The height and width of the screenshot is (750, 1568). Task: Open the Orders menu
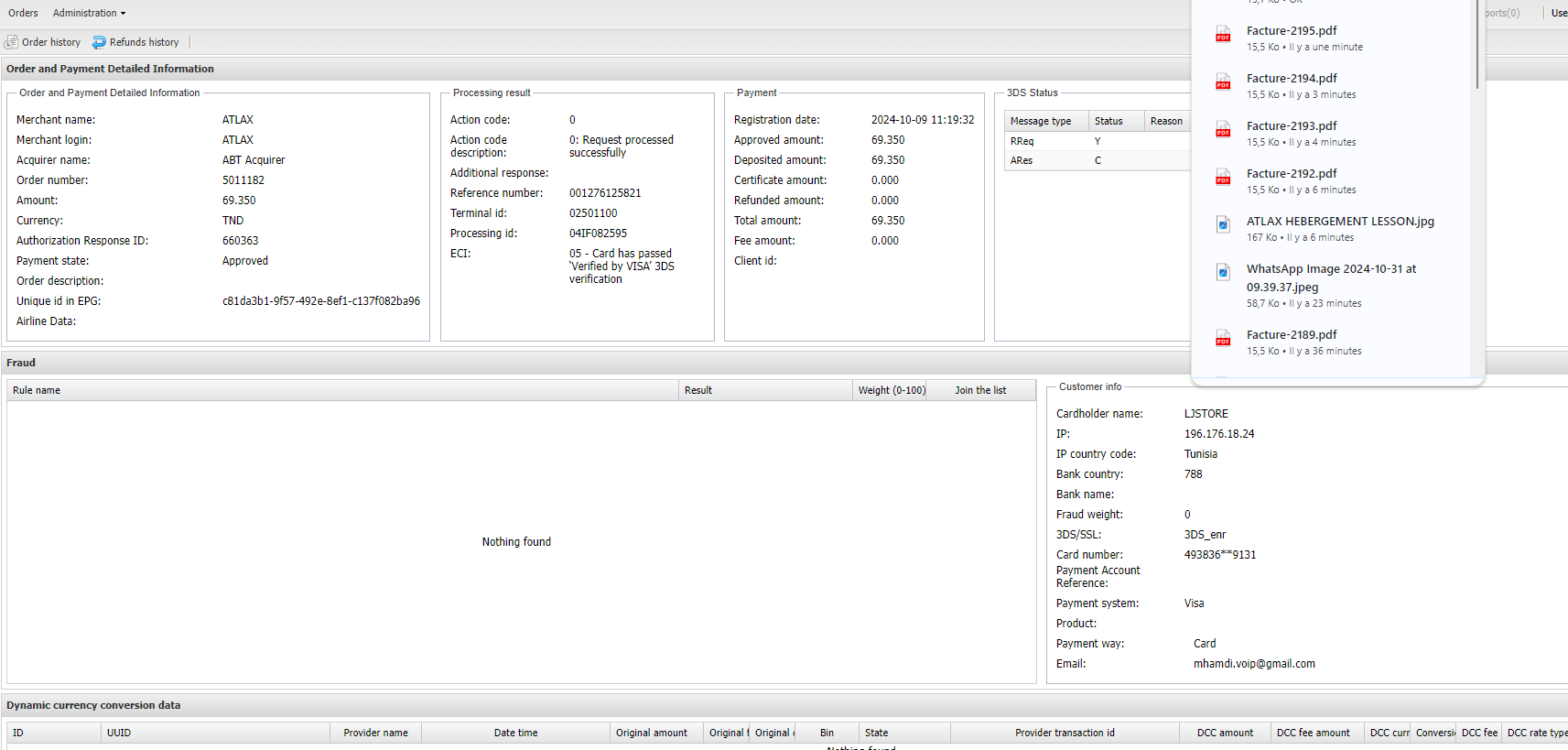(x=23, y=13)
